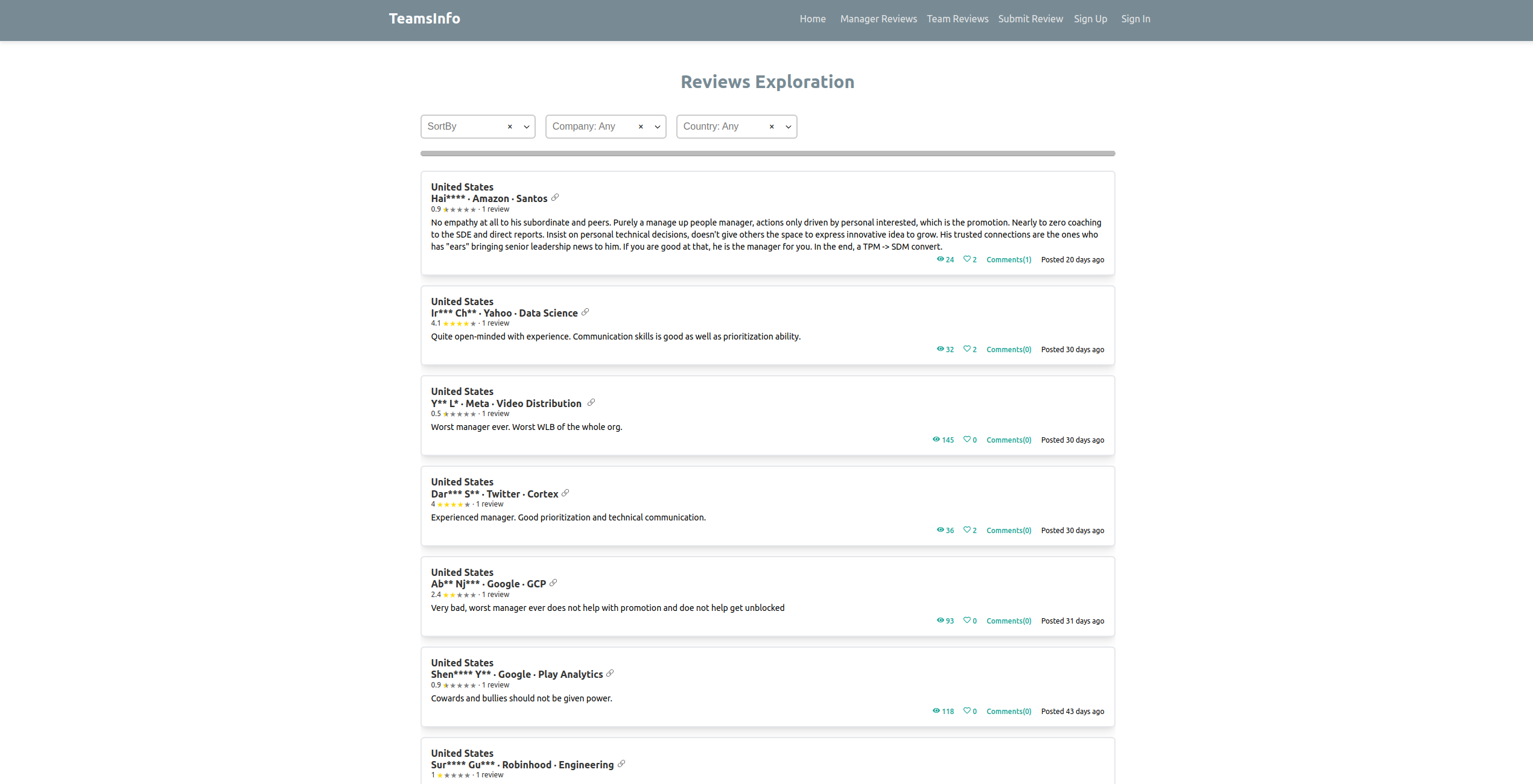Copy link icon beside Meta · Video Distribution
The width and height of the screenshot is (1533, 784).
(591, 403)
